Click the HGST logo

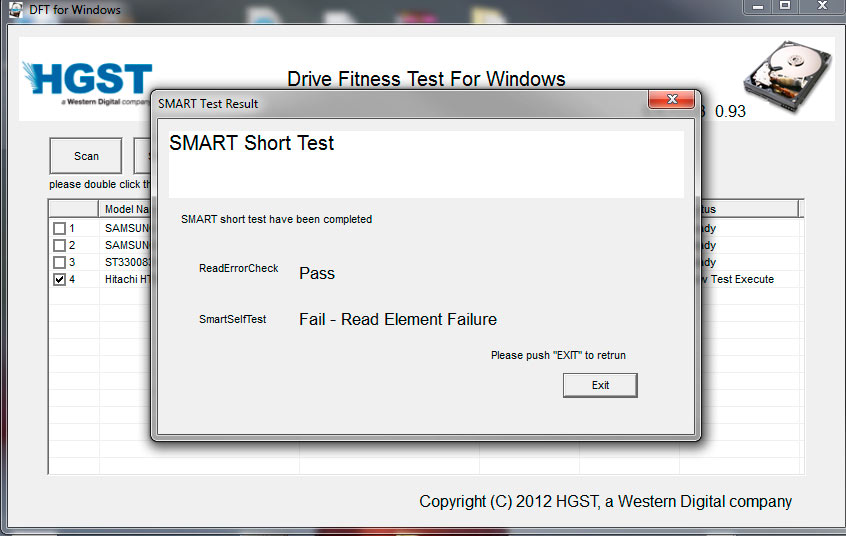tap(87, 83)
